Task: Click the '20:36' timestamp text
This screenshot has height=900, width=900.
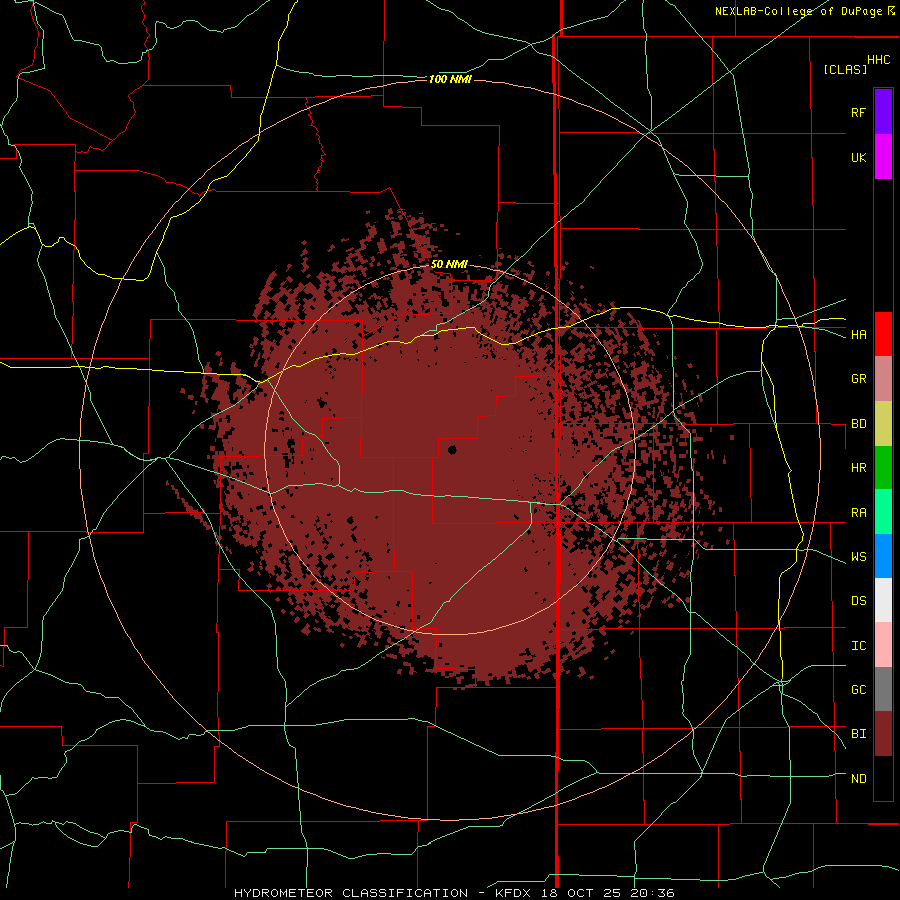Action: (651, 893)
